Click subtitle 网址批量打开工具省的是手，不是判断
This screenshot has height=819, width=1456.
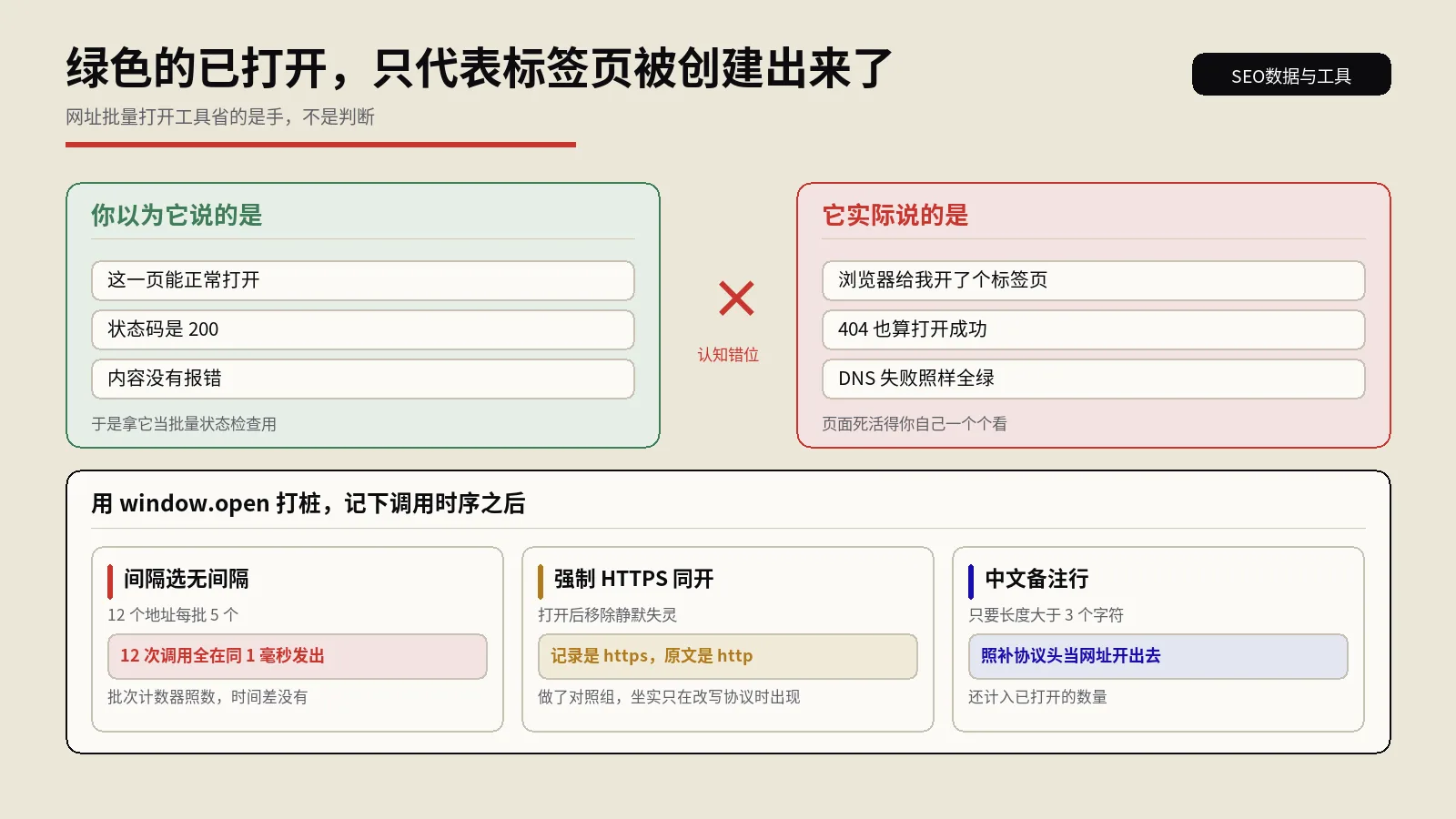coord(220,117)
